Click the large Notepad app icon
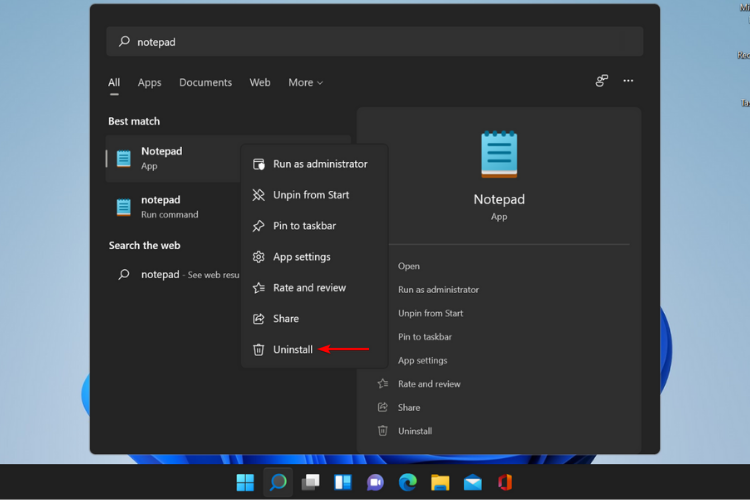Screen dimensions: 750x500 click(x=498, y=155)
